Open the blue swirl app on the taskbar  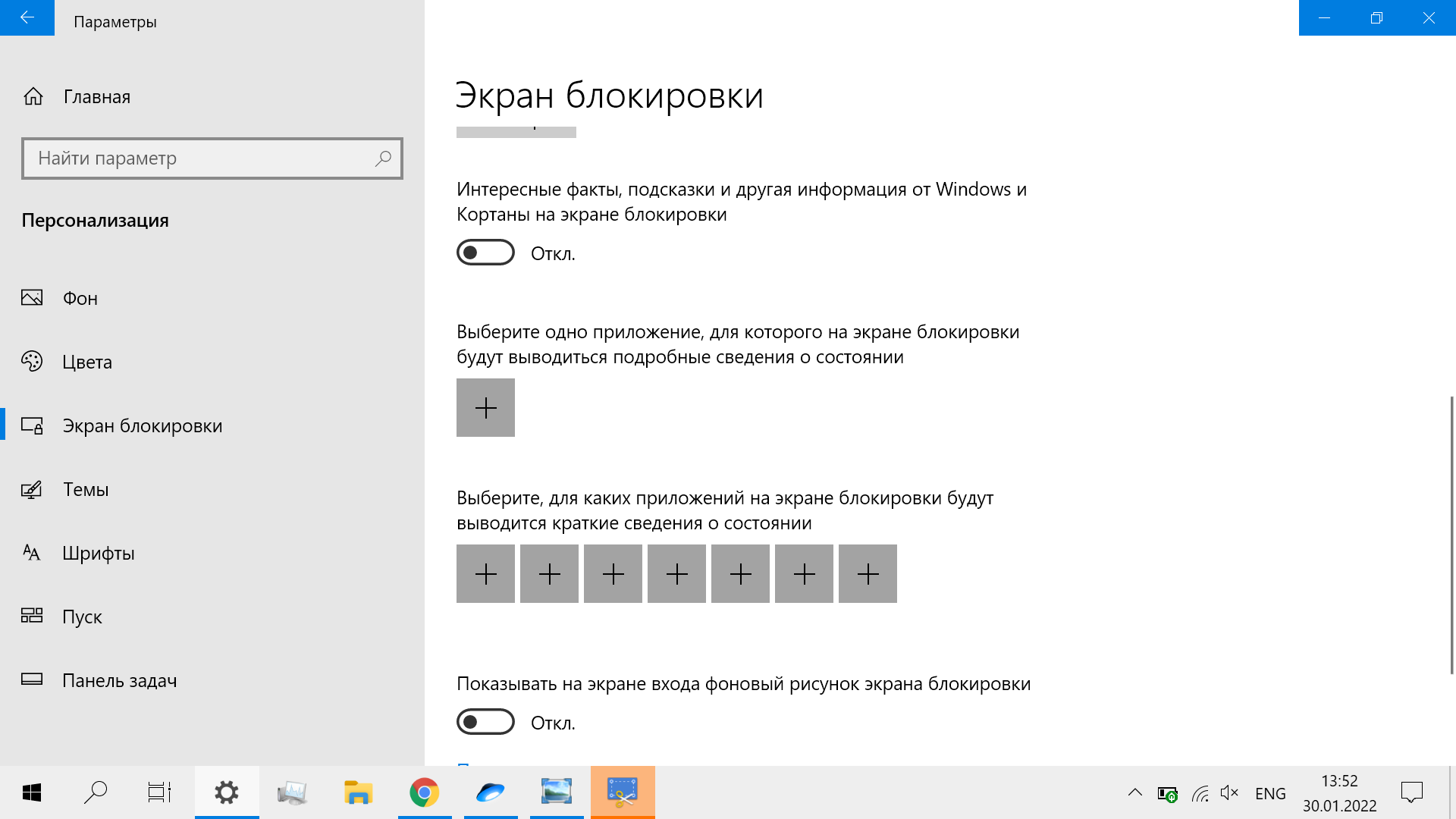pyautogui.click(x=491, y=792)
